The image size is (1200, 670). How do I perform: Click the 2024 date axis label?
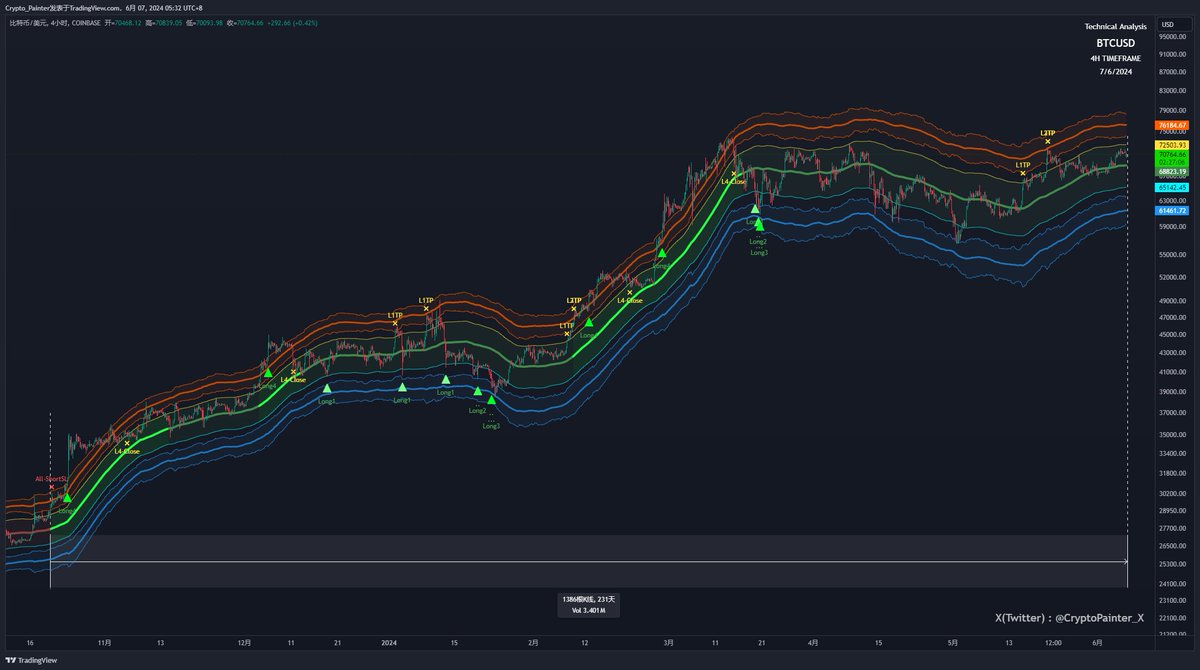[x=388, y=643]
